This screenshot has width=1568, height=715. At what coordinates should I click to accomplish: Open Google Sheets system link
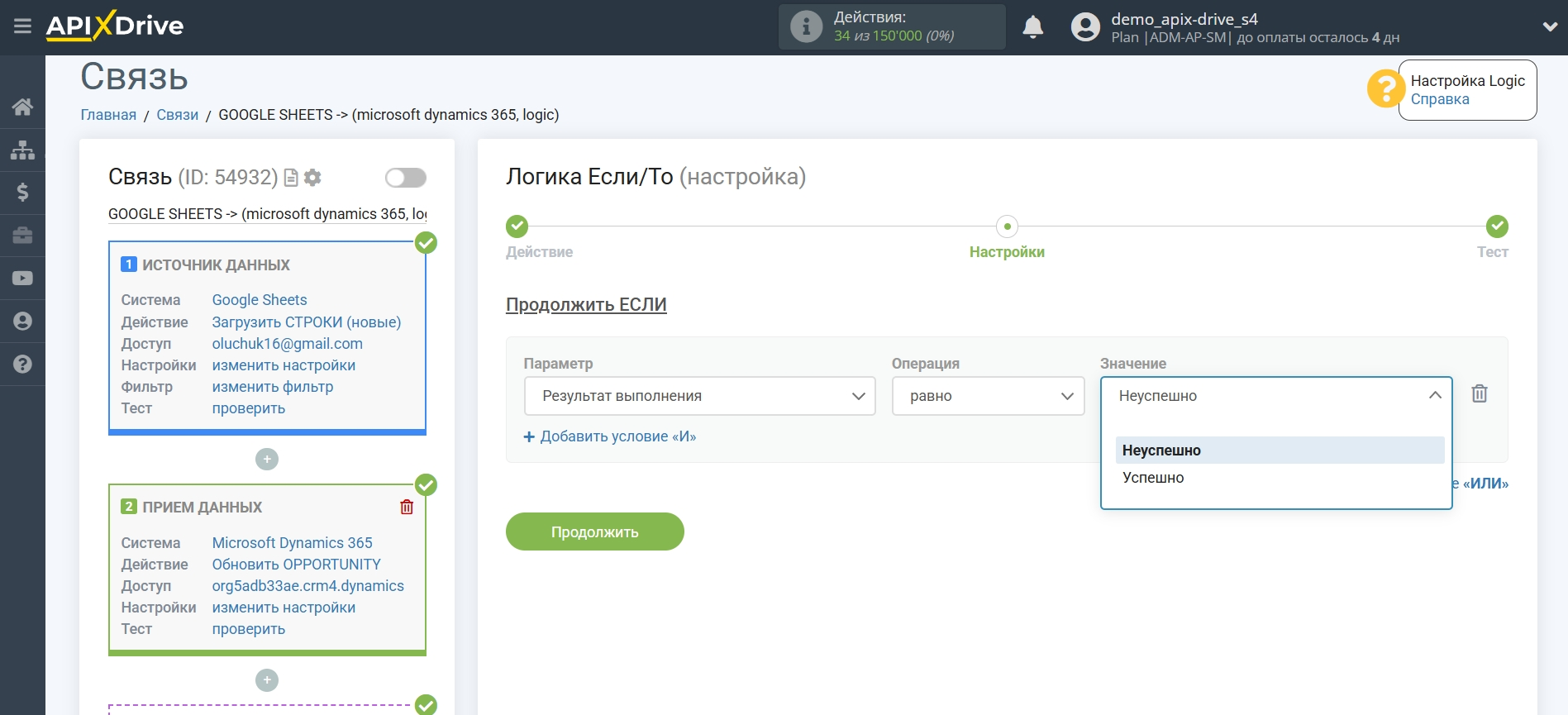pos(260,300)
